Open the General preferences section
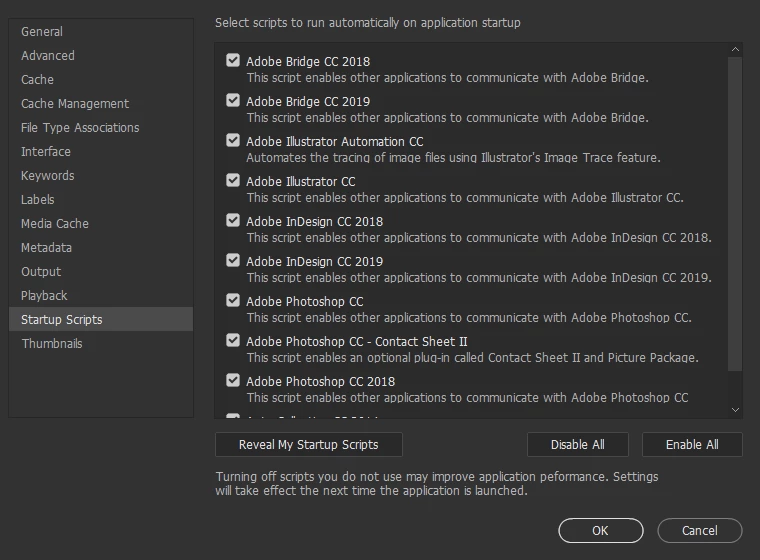This screenshot has width=760, height=560. (101, 32)
